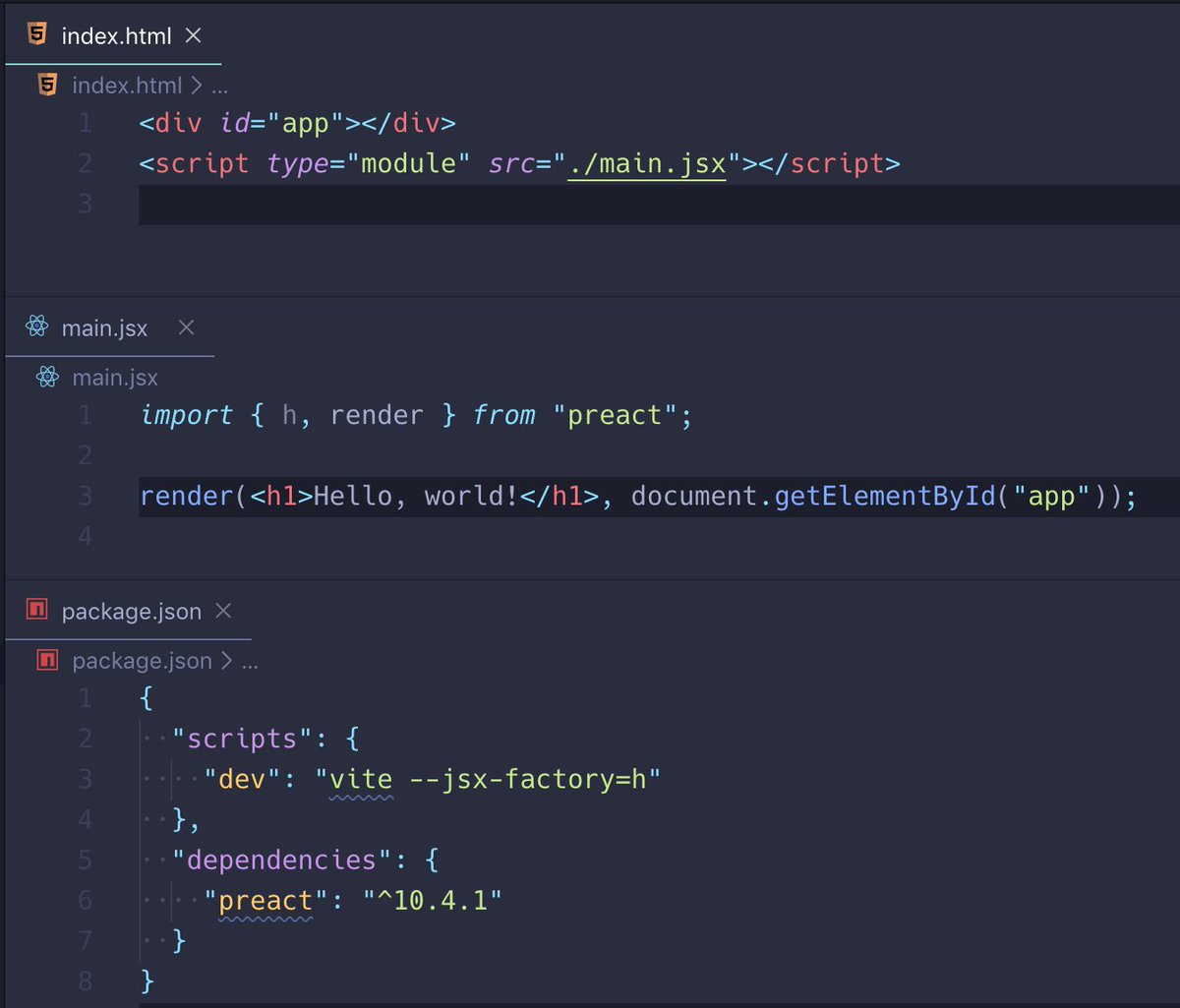The height and width of the screenshot is (1008, 1180).
Task: Click the "preact" import string
Action: 616,415
